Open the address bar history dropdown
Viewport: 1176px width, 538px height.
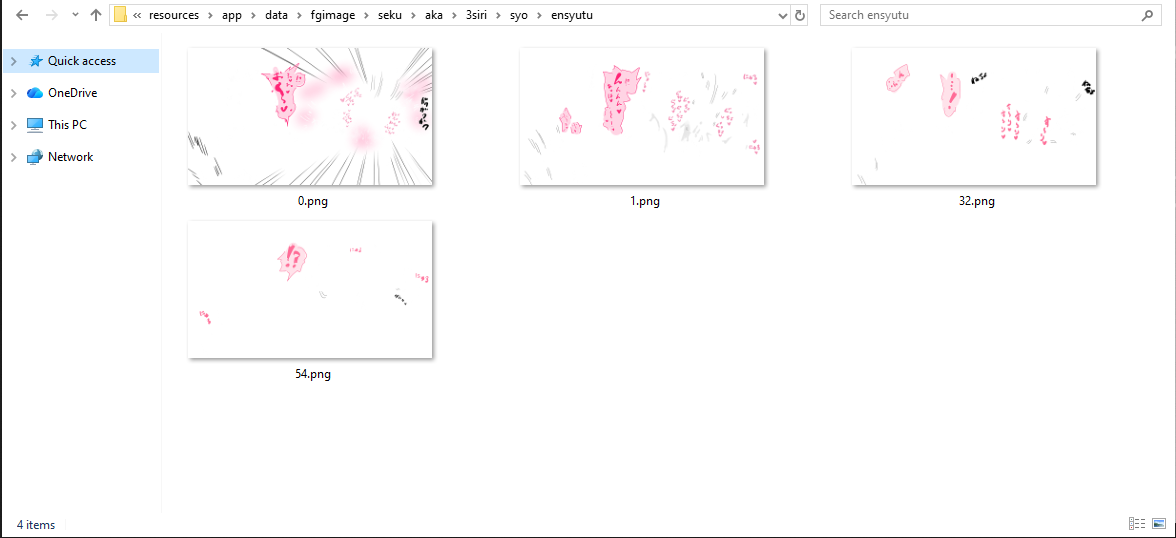coord(784,15)
